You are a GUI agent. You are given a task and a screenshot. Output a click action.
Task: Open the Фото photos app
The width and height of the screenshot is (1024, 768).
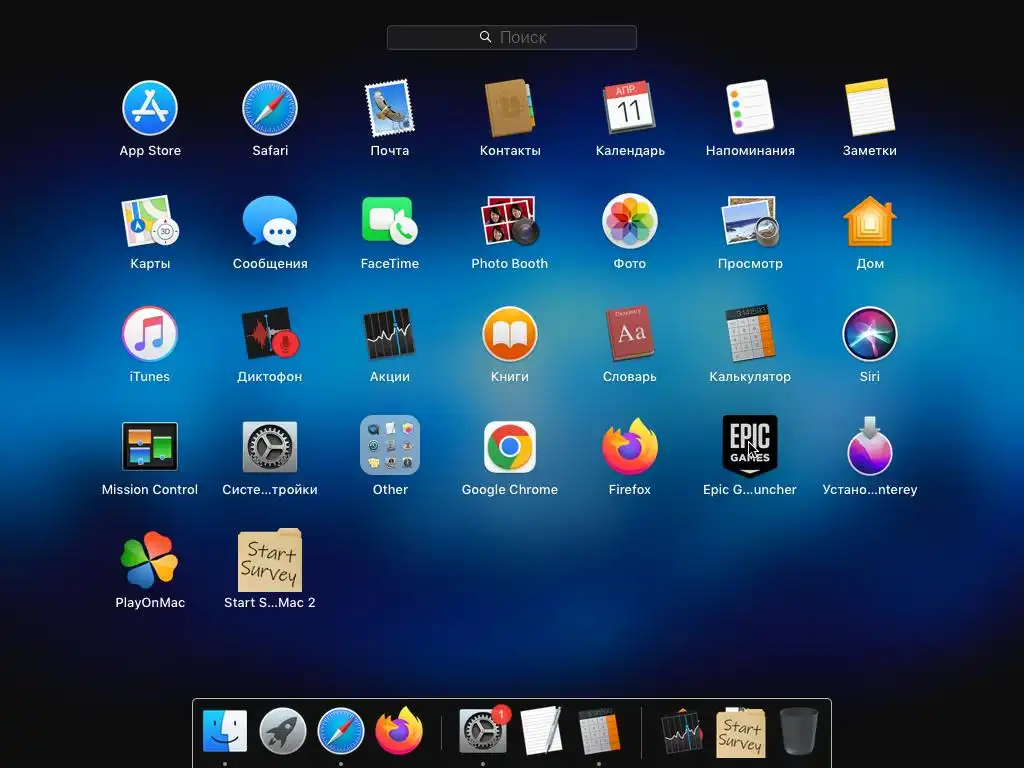coord(630,221)
